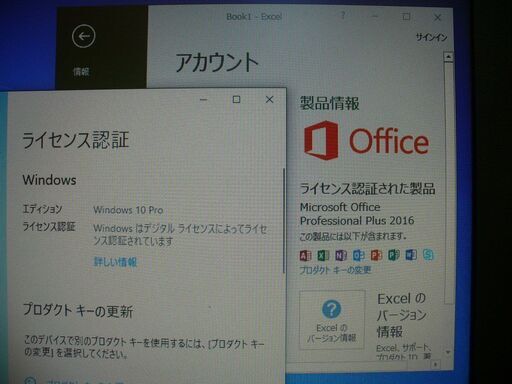
Task: Click the サインイン link in Excel
Action: tap(431, 37)
